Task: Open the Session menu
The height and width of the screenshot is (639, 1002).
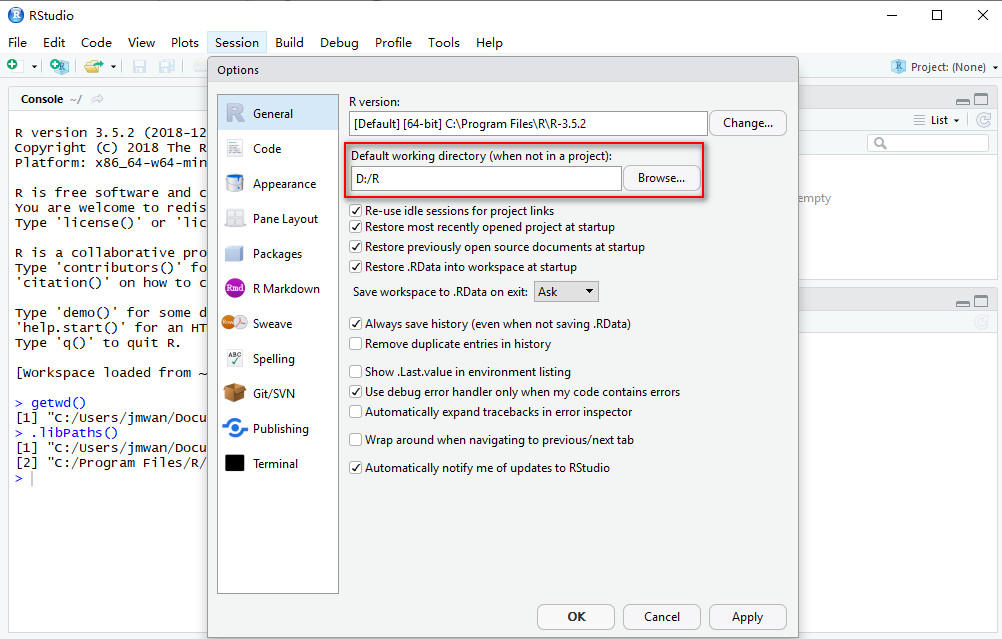Action: [237, 43]
